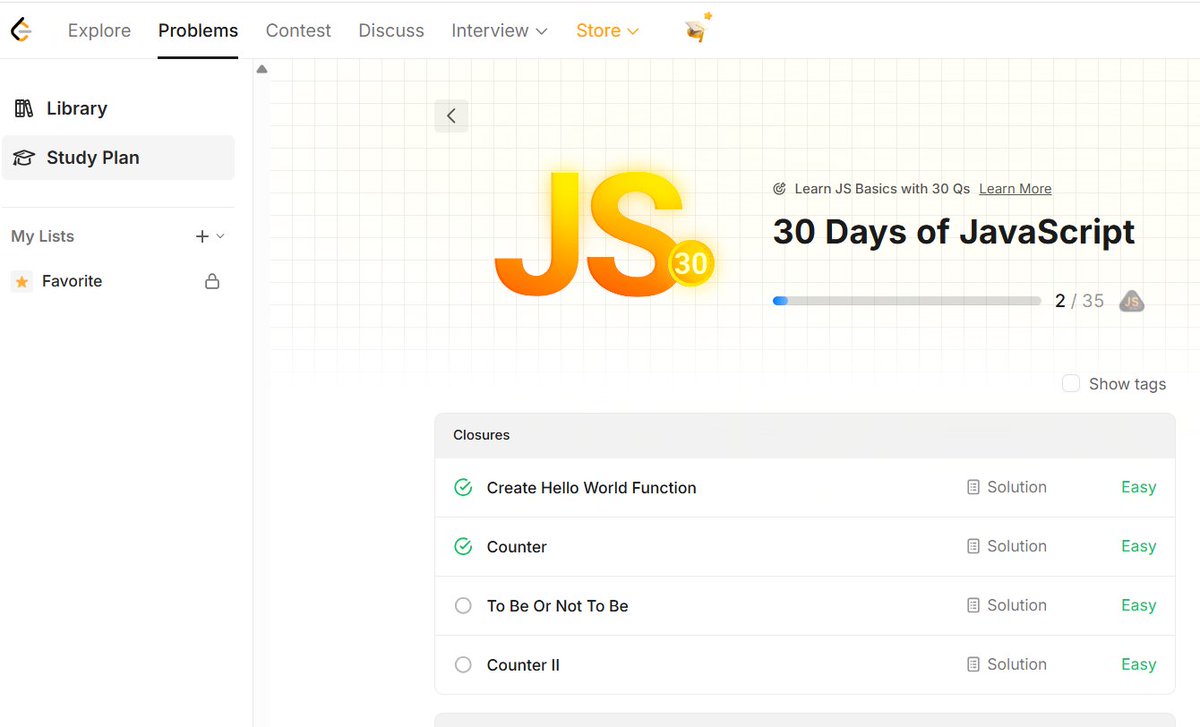
Task: Click the To Be Or Not To Be status circle
Action: (463, 606)
